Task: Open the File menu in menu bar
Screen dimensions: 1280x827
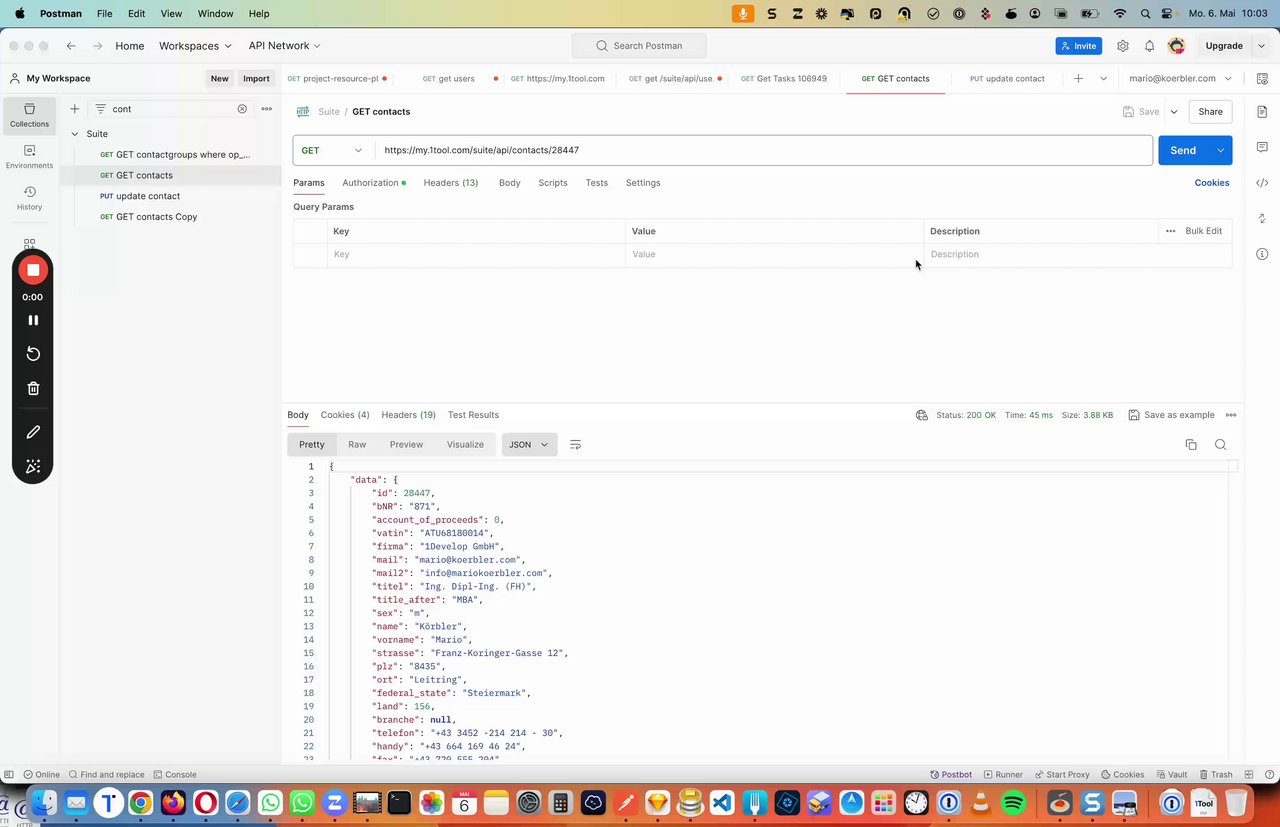Action: click(105, 14)
